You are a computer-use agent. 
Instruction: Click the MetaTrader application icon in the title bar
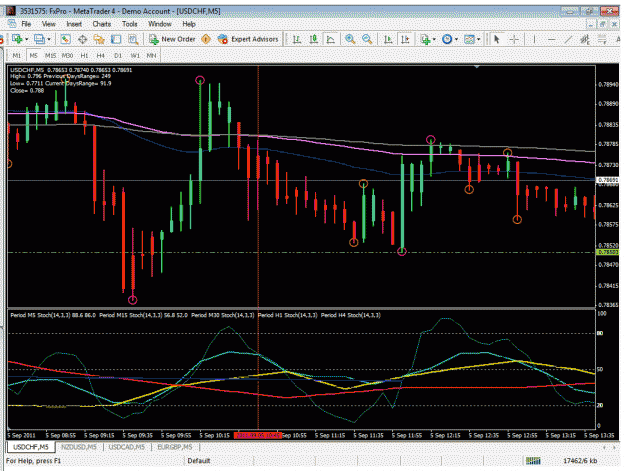(x=11, y=11)
